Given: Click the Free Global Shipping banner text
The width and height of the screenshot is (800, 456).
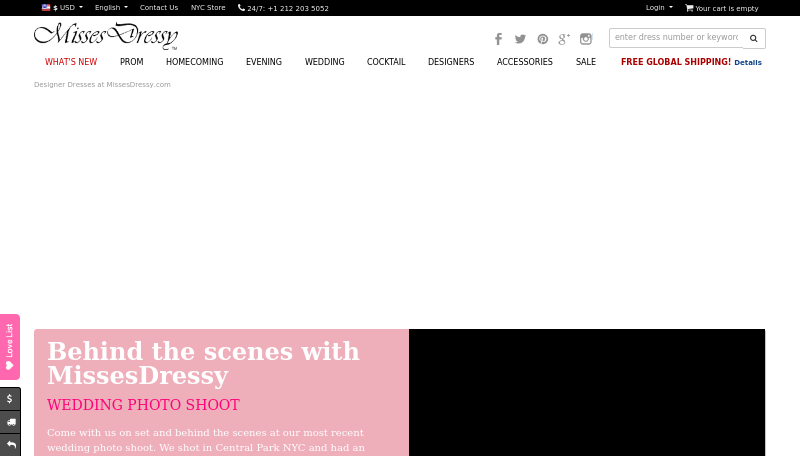Looking at the screenshot, I should click(676, 62).
